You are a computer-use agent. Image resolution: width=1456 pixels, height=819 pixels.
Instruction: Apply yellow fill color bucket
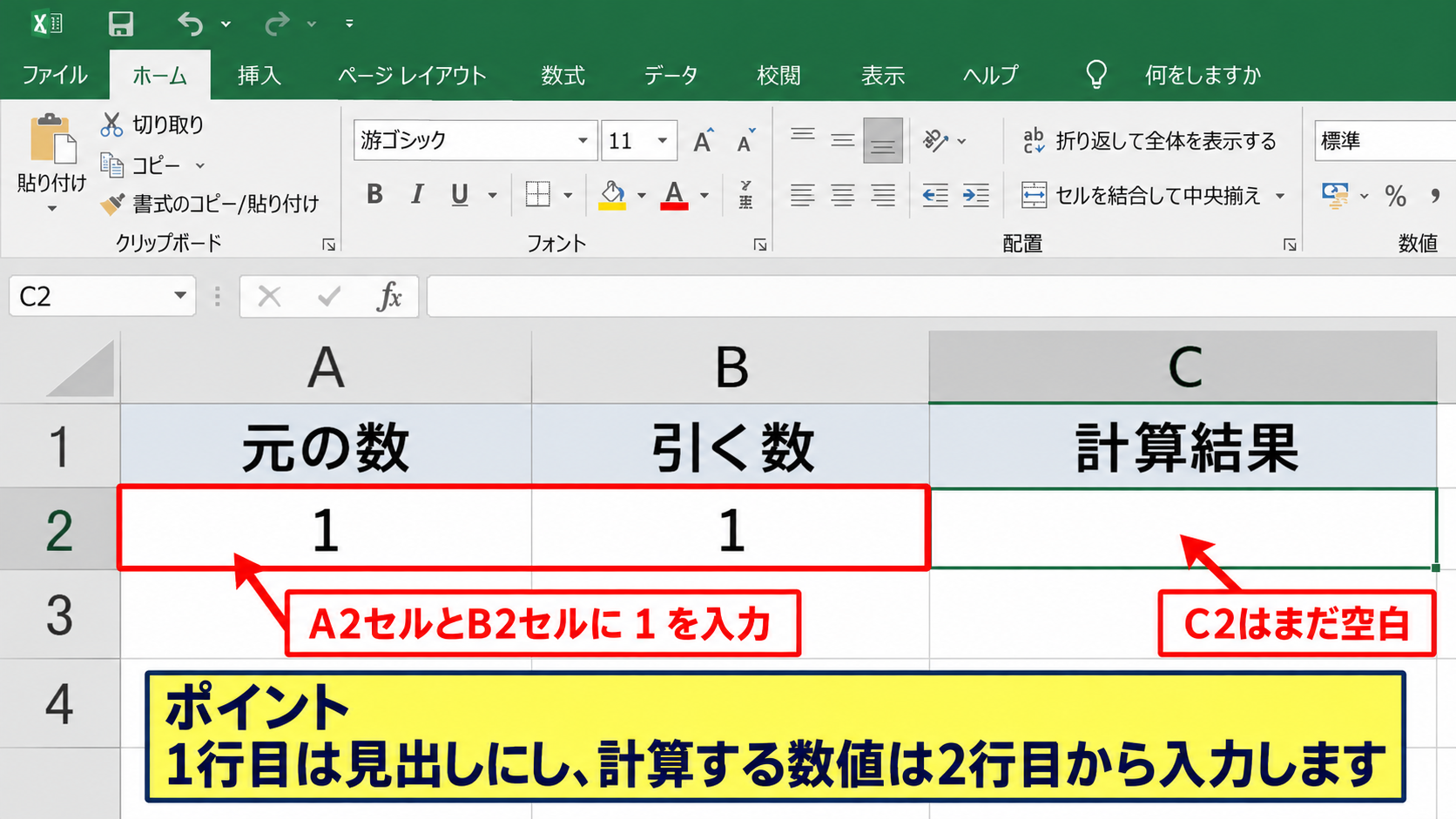tap(613, 195)
